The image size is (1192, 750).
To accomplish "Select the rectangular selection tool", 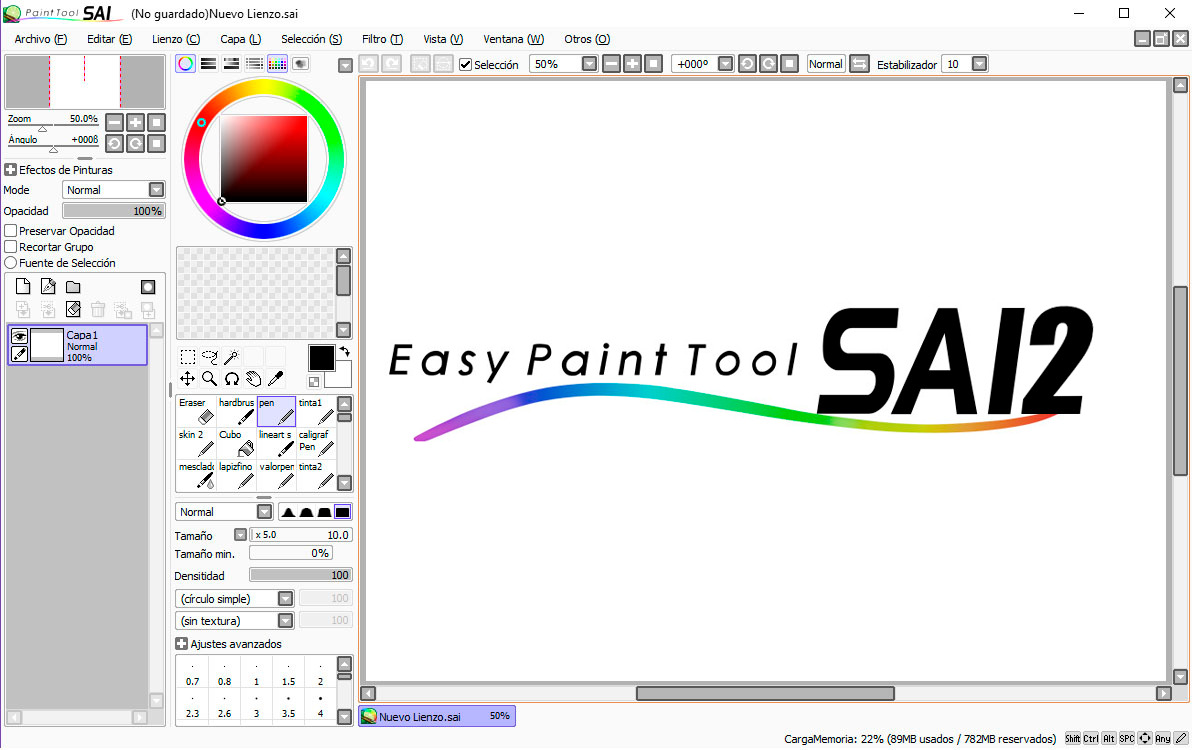I will tap(187, 356).
